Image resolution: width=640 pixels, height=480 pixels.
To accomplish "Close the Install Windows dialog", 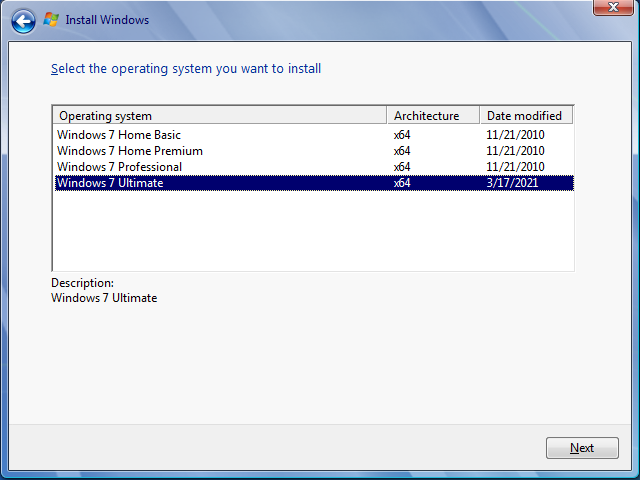I will 613,7.
